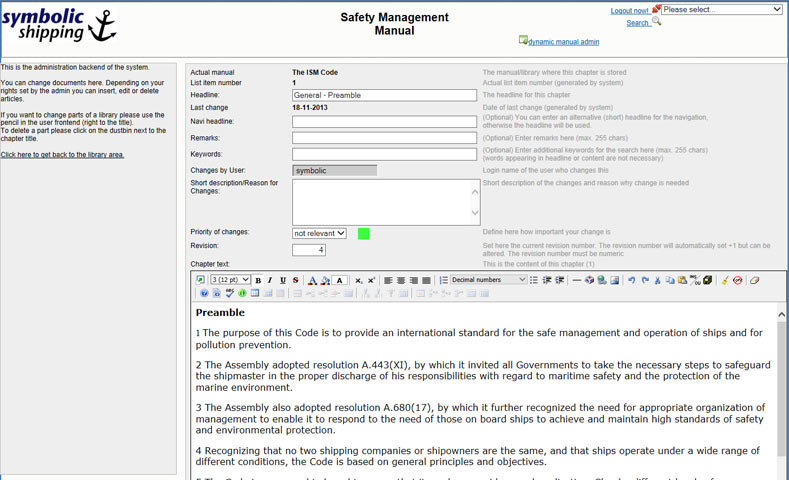This screenshot has width=789, height=480.
Task: Apply subscript formatting
Action: click(x=358, y=280)
